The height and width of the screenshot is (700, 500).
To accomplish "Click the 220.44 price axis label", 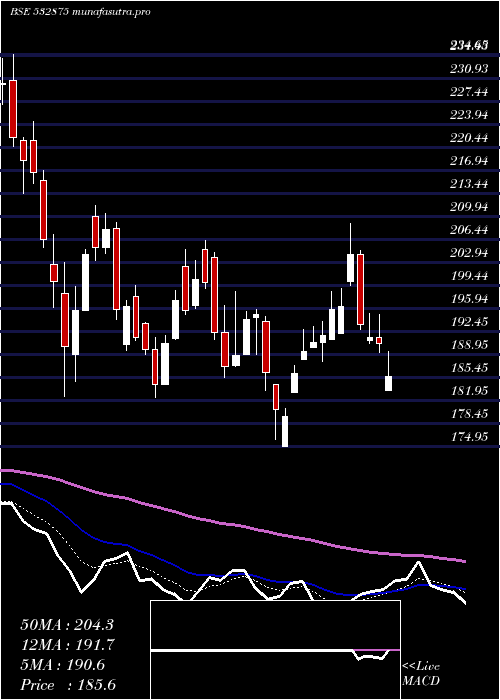I will 468,138.
